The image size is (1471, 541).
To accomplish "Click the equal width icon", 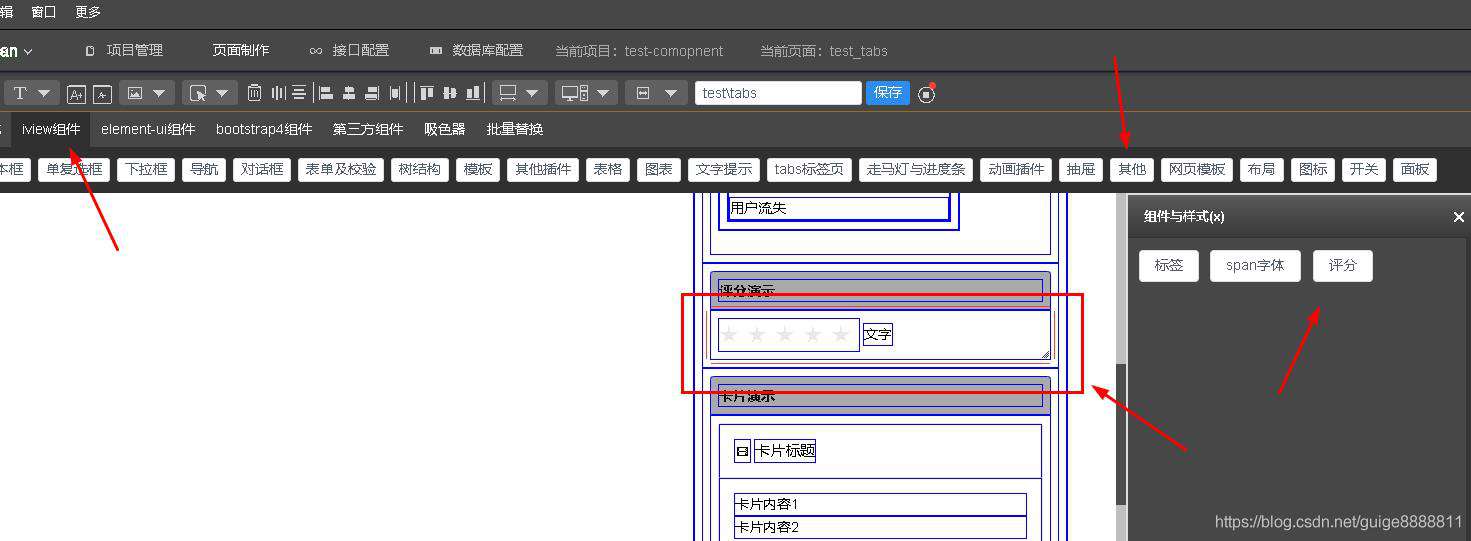I will tap(395, 93).
